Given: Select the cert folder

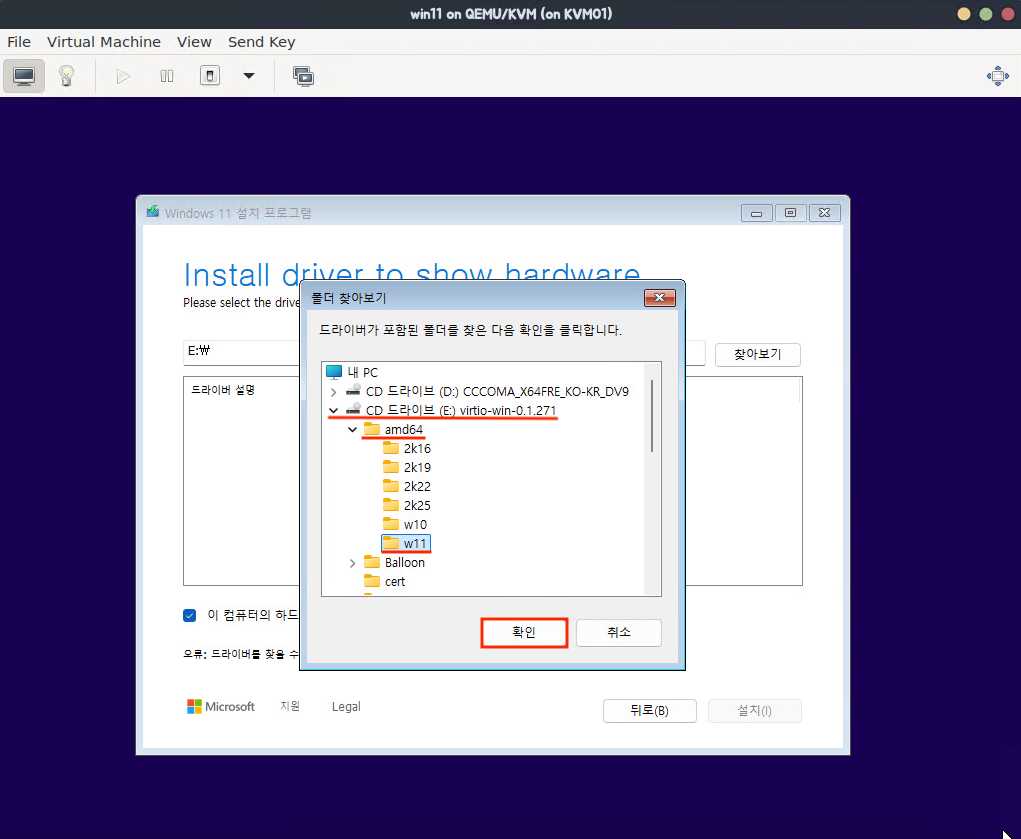Looking at the screenshot, I should pos(395,582).
